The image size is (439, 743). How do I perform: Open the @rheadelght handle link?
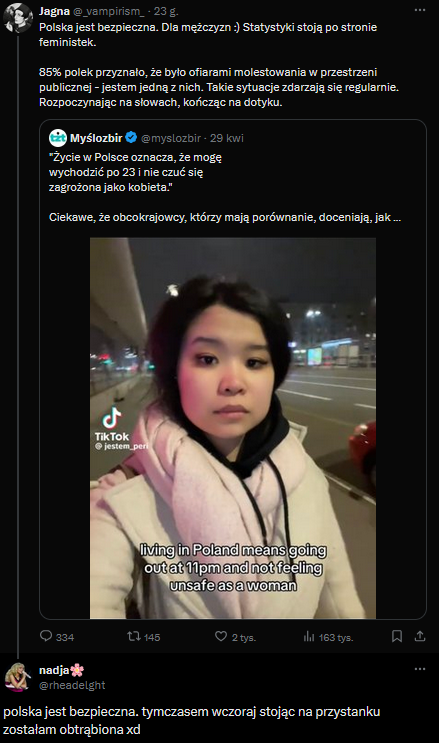tap(72, 685)
